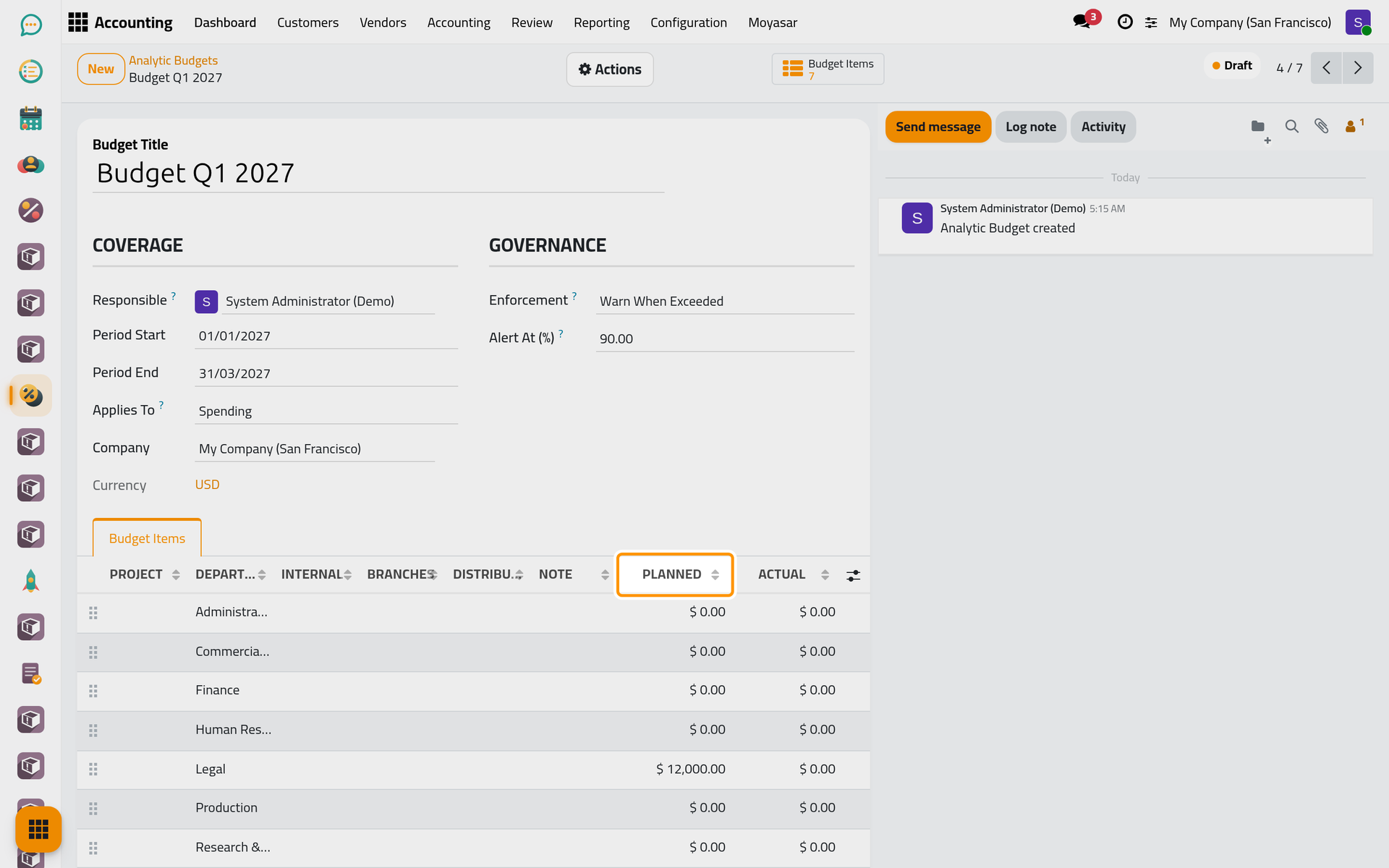Select the Budget Items tab

click(x=147, y=538)
